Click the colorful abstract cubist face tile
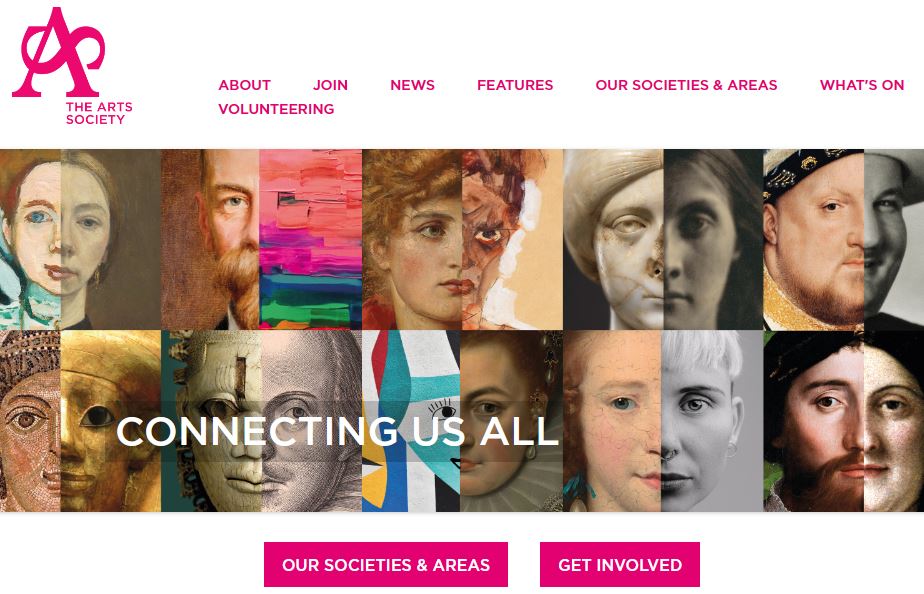 tap(411, 421)
